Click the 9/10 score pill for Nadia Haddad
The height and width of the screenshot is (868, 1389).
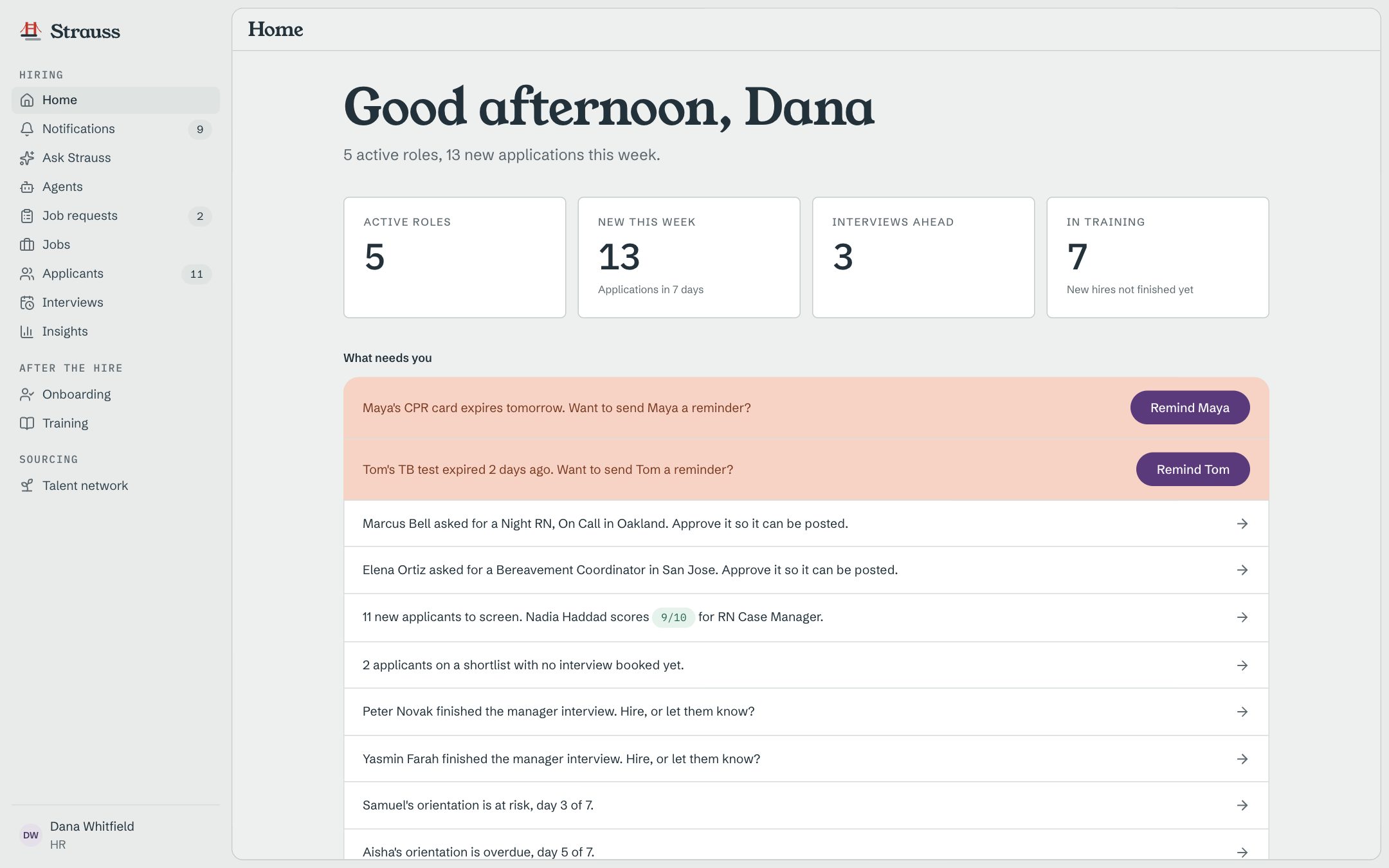pos(673,617)
